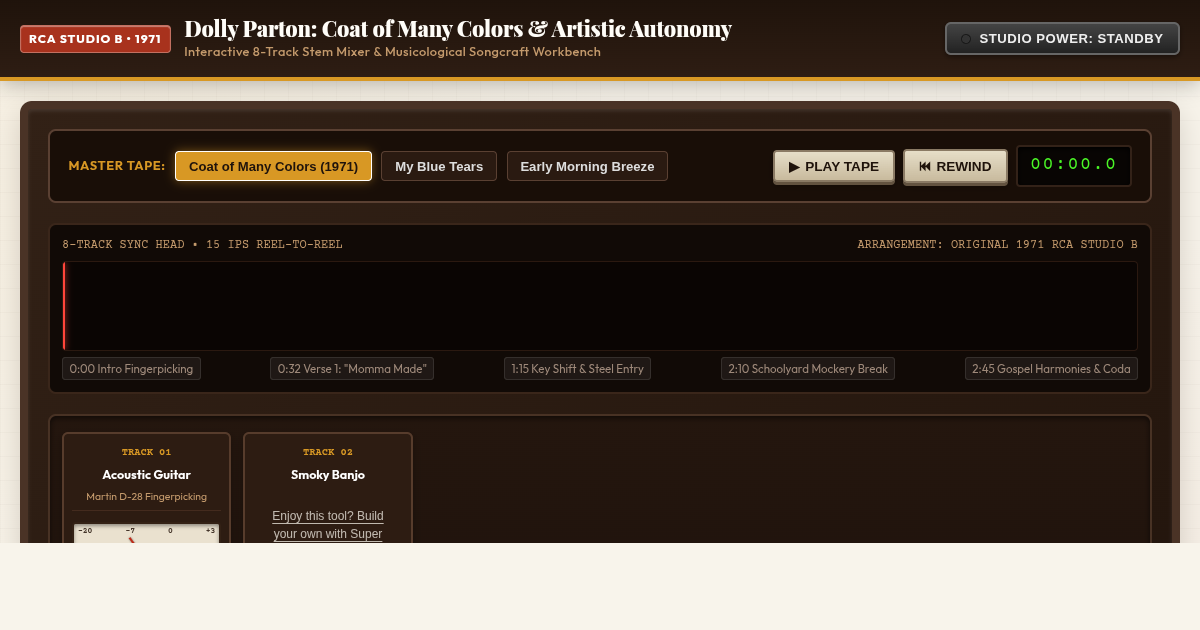Viewport: 1200px width, 630px height.
Task: Jump to 2:10 Schoolyard Mockery Break marker
Action: pyautogui.click(x=808, y=369)
